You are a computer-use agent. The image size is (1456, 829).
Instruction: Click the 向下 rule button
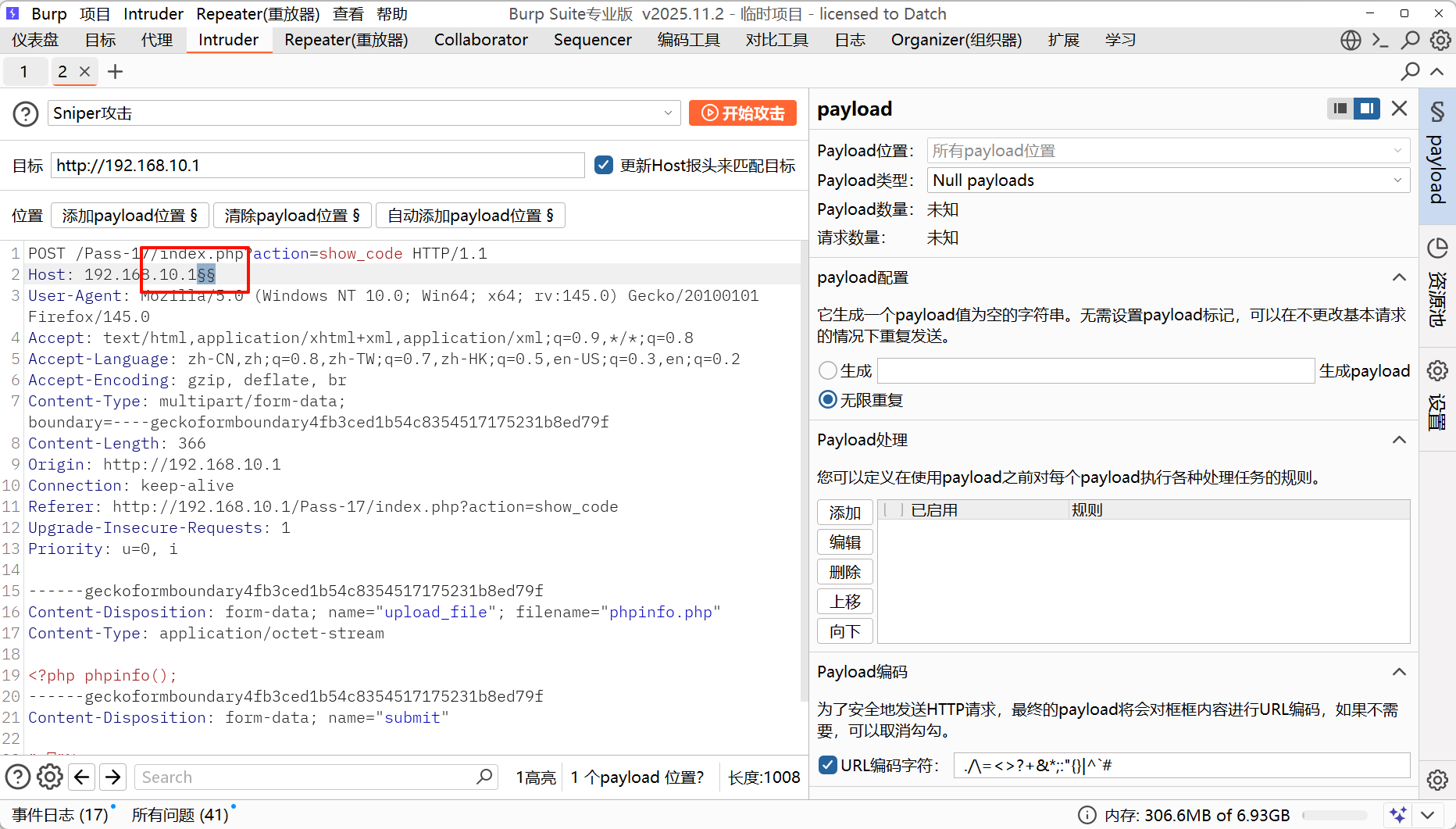point(845,631)
